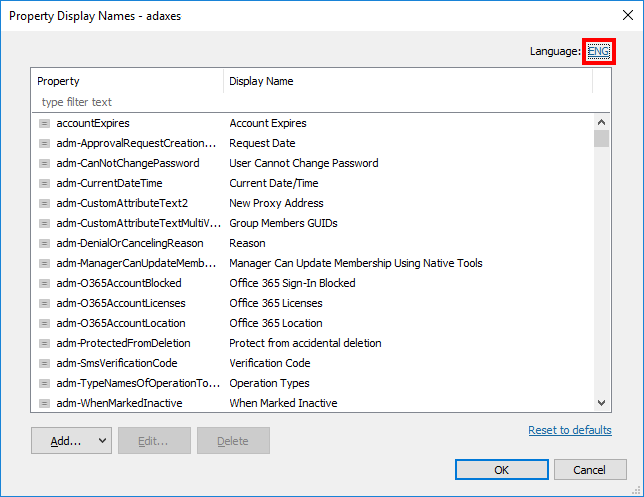
Task: Sort by the Property column header
Action: tap(127, 81)
